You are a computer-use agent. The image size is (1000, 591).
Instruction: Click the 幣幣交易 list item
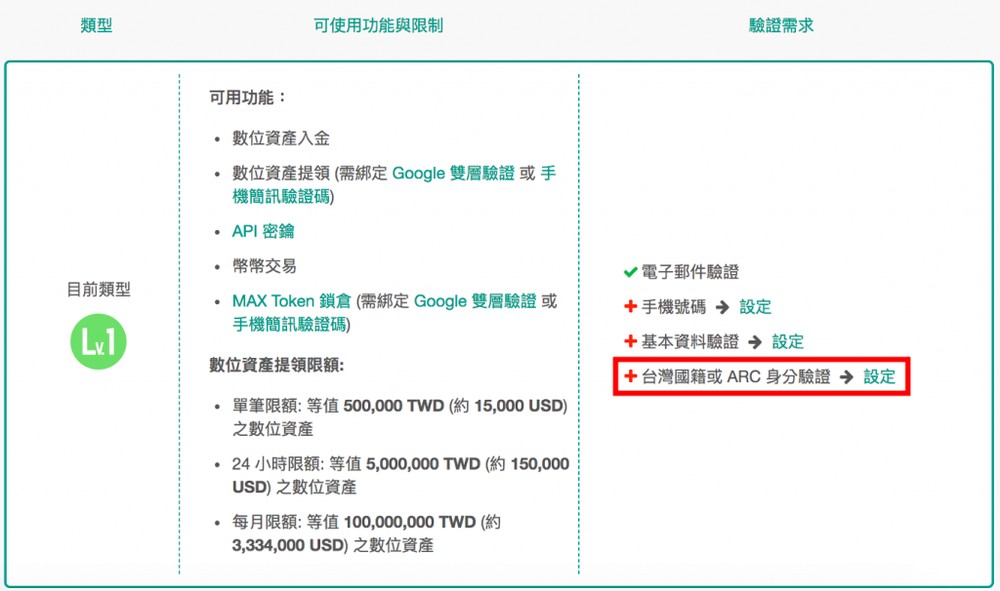coord(264,266)
